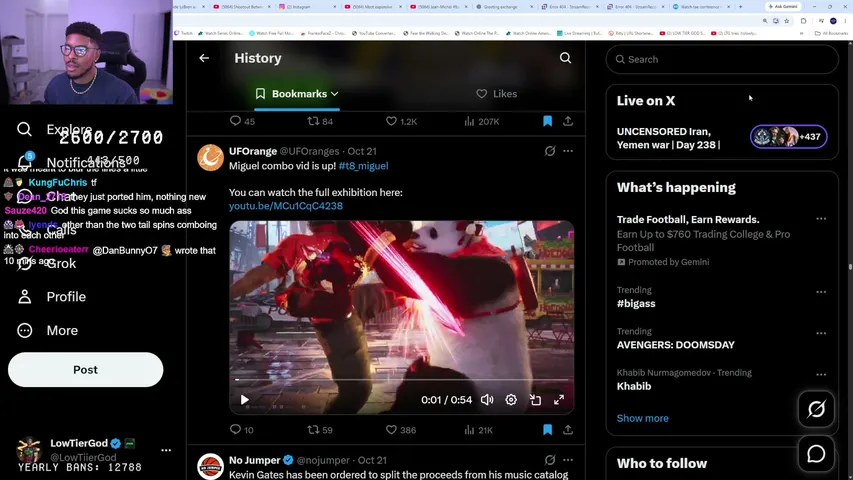Screen dimensions: 853x480
Task: Repost the UFOrange post with 59 reposts
Action: point(320,429)
